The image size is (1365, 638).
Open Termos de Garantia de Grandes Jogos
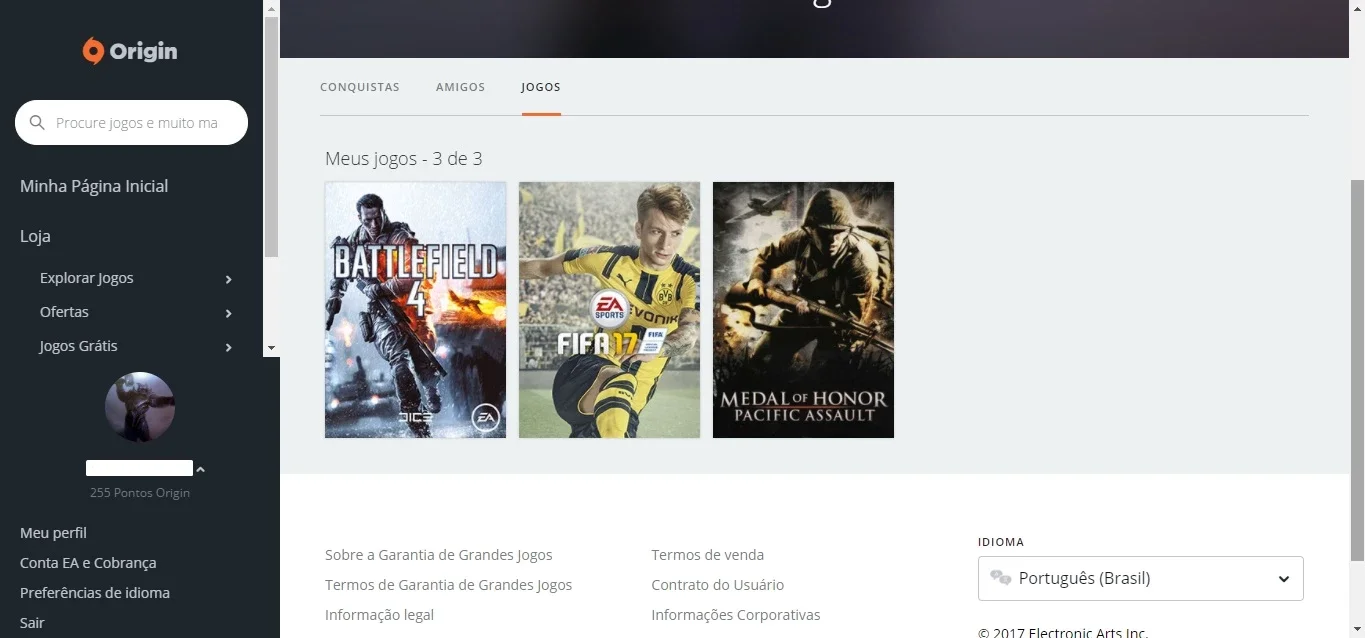(449, 585)
